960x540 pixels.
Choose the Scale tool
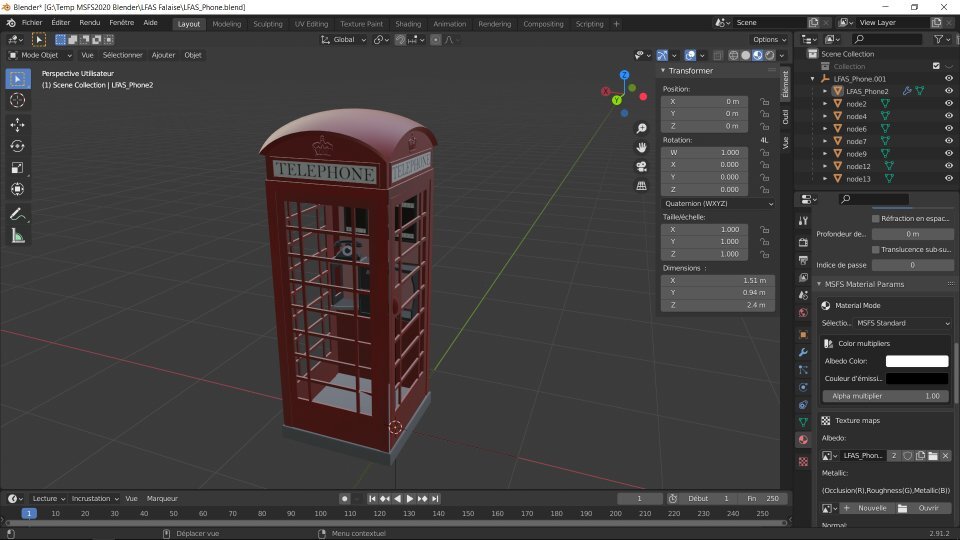17,167
